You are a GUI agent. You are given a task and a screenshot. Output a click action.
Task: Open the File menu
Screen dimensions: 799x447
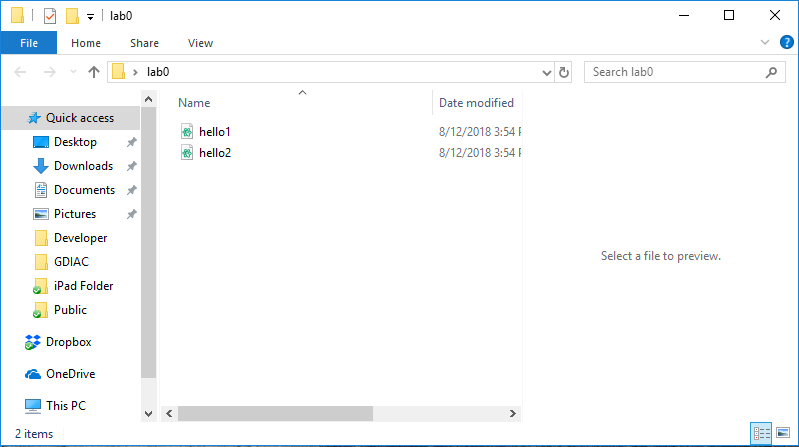29,43
